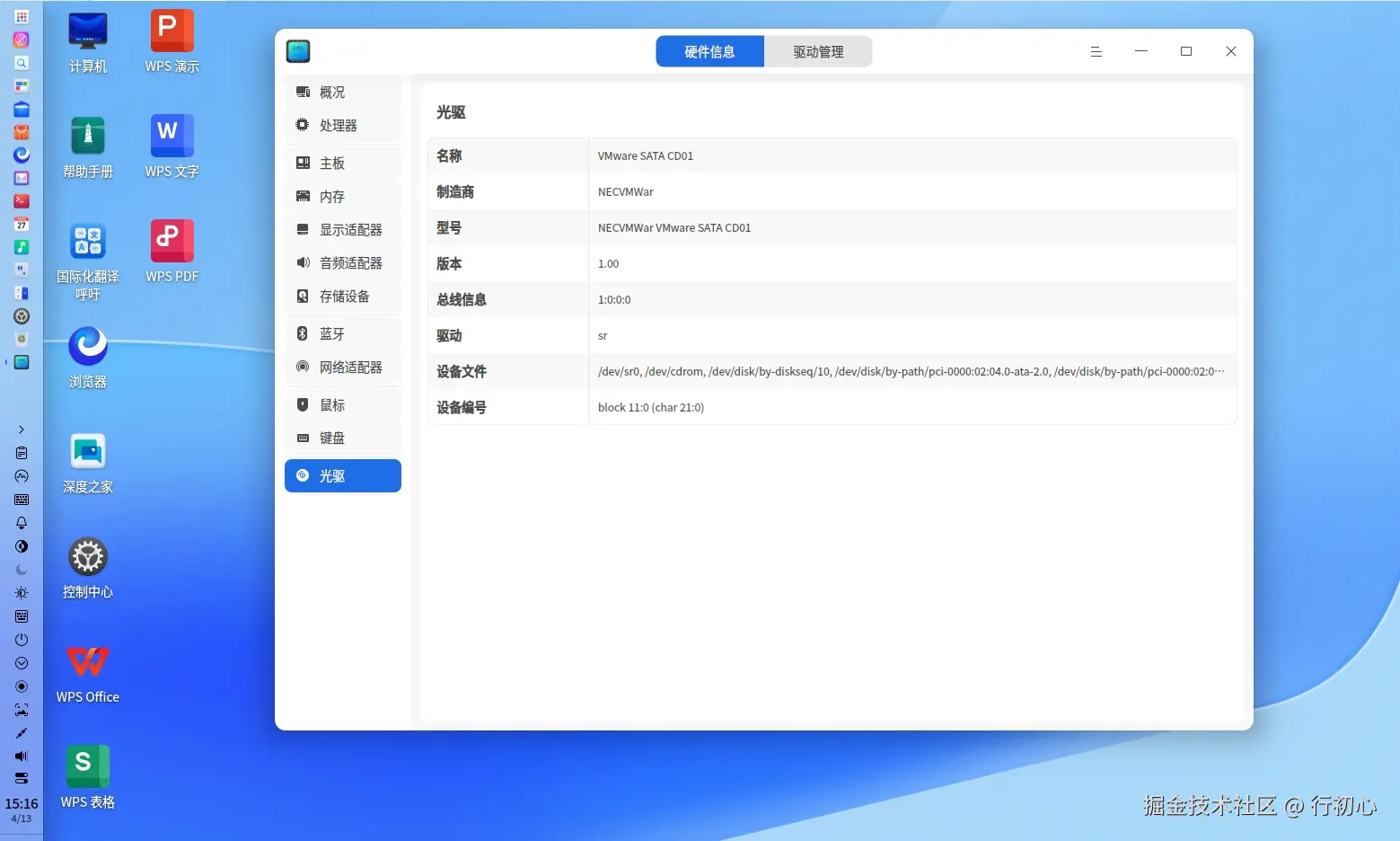The image size is (1400, 841).
Task: Open the terminal in the dock
Action: (22, 201)
